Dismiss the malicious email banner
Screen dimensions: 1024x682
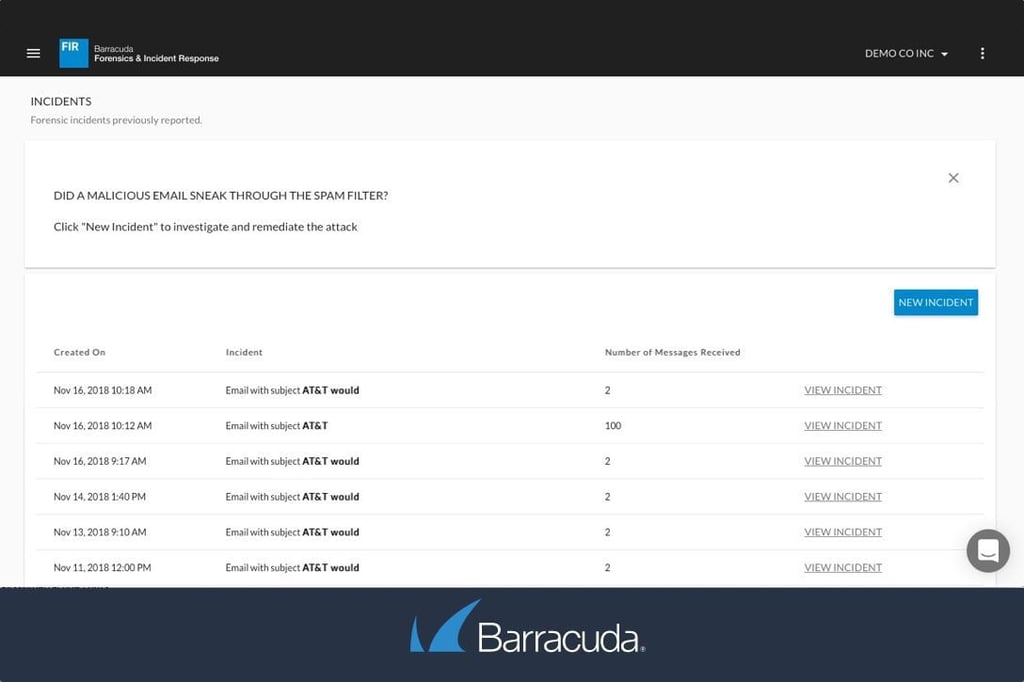coord(953,178)
